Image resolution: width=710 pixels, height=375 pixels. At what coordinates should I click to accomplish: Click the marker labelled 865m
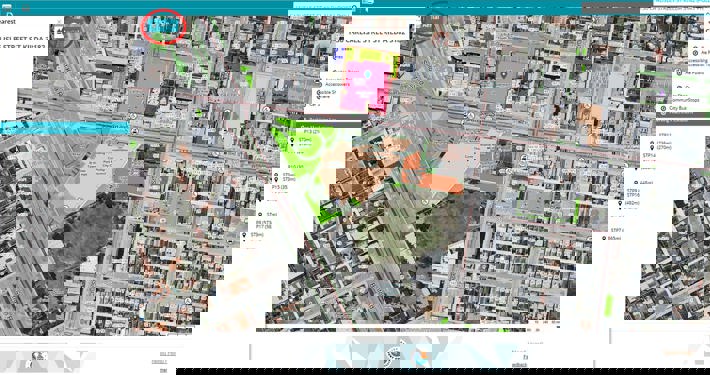pos(604,238)
